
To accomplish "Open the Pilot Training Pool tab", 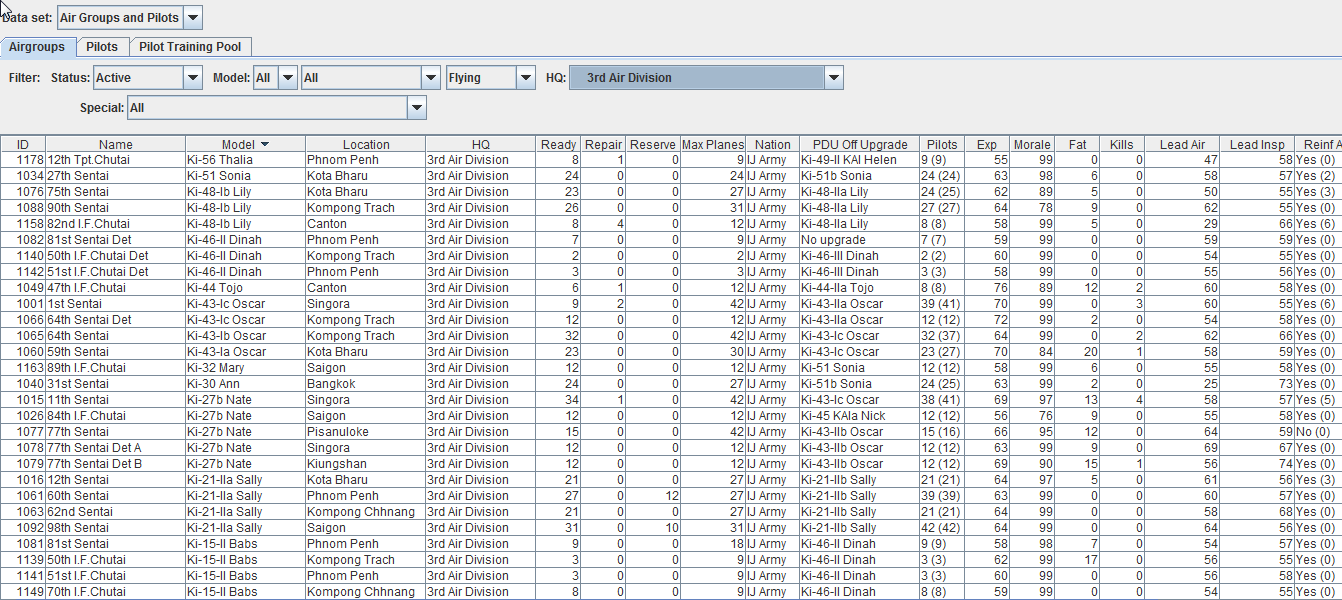I will point(190,46).
